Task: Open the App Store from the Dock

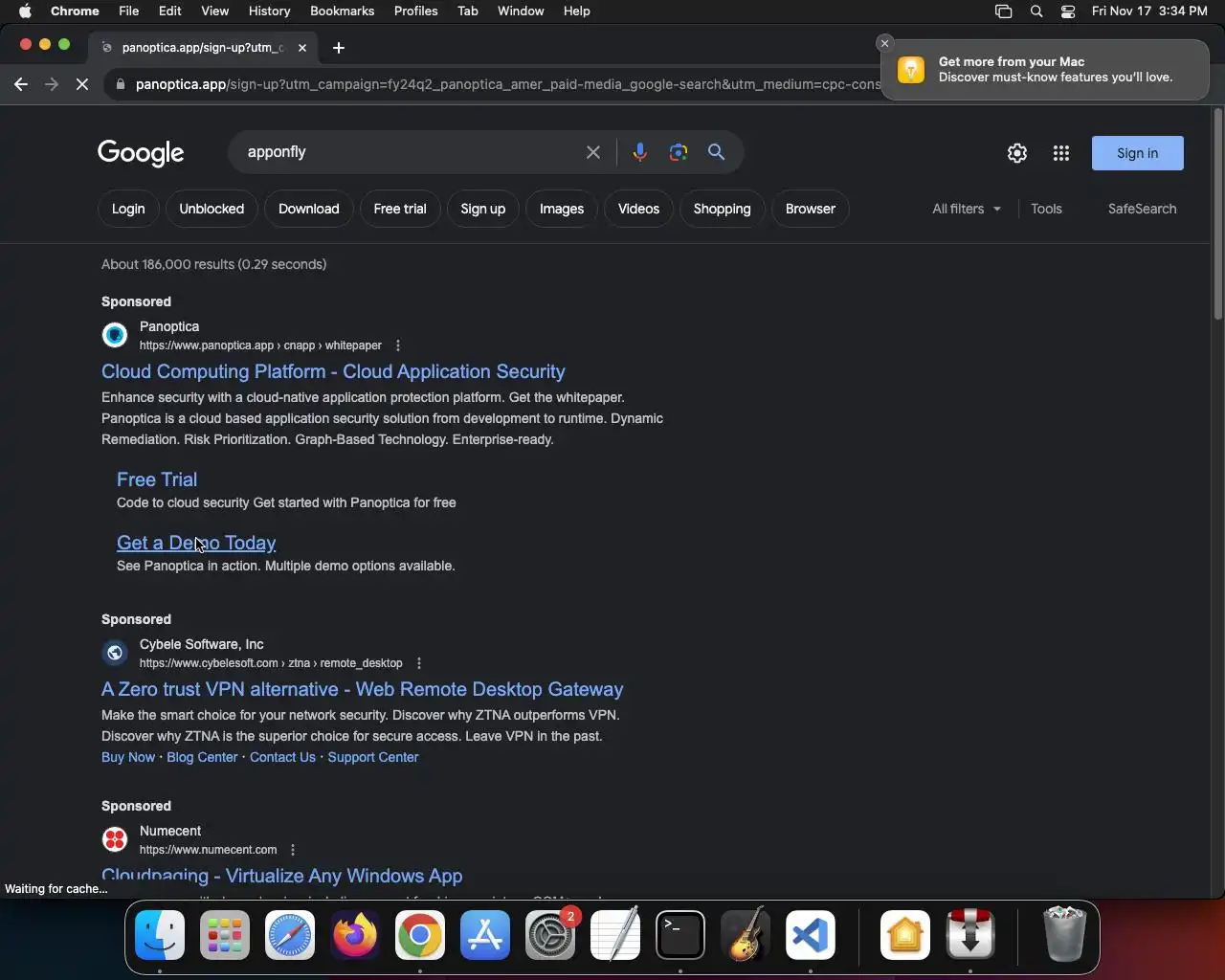Action: pyautogui.click(x=485, y=935)
